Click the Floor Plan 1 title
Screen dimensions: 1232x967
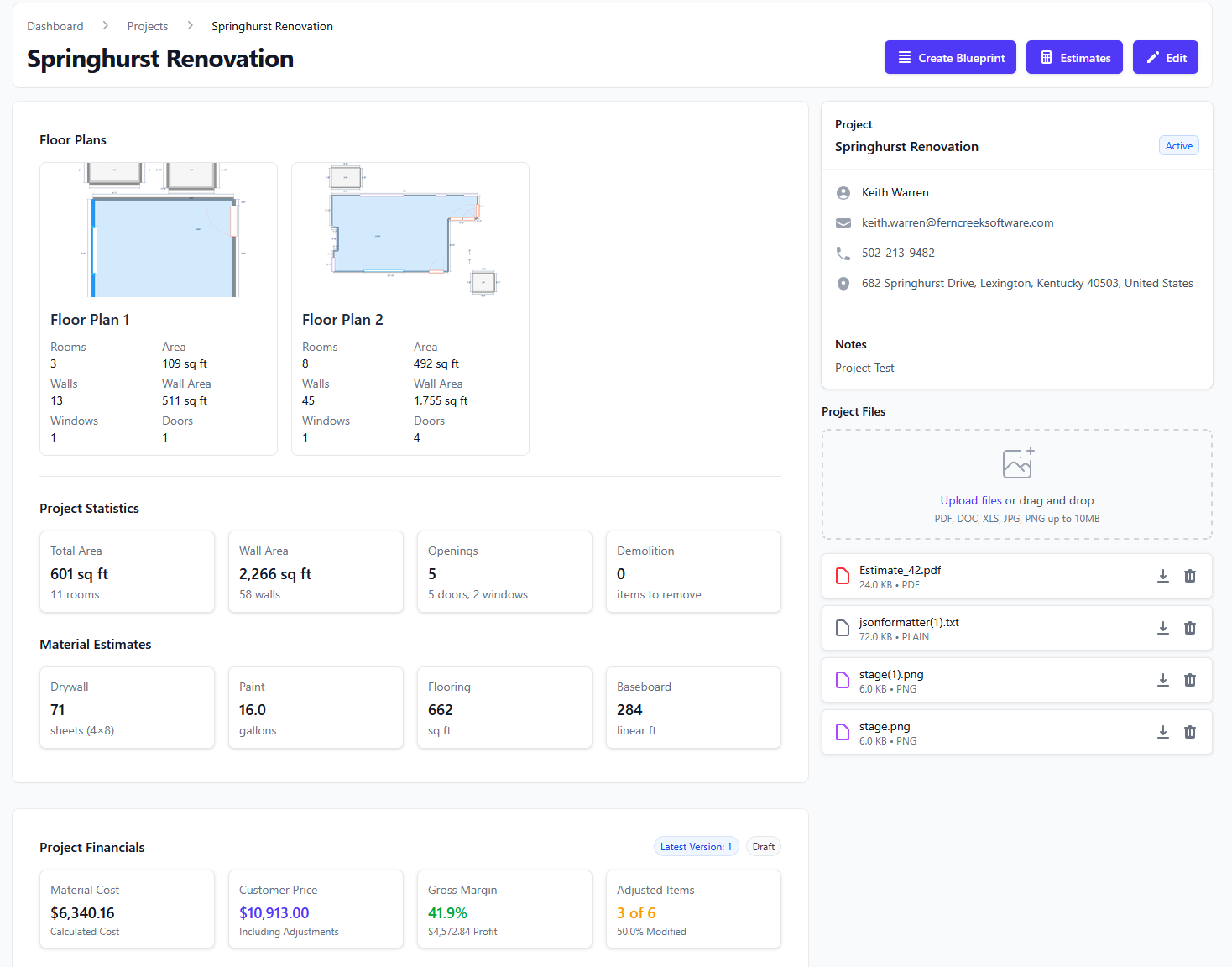click(x=90, y=320)
